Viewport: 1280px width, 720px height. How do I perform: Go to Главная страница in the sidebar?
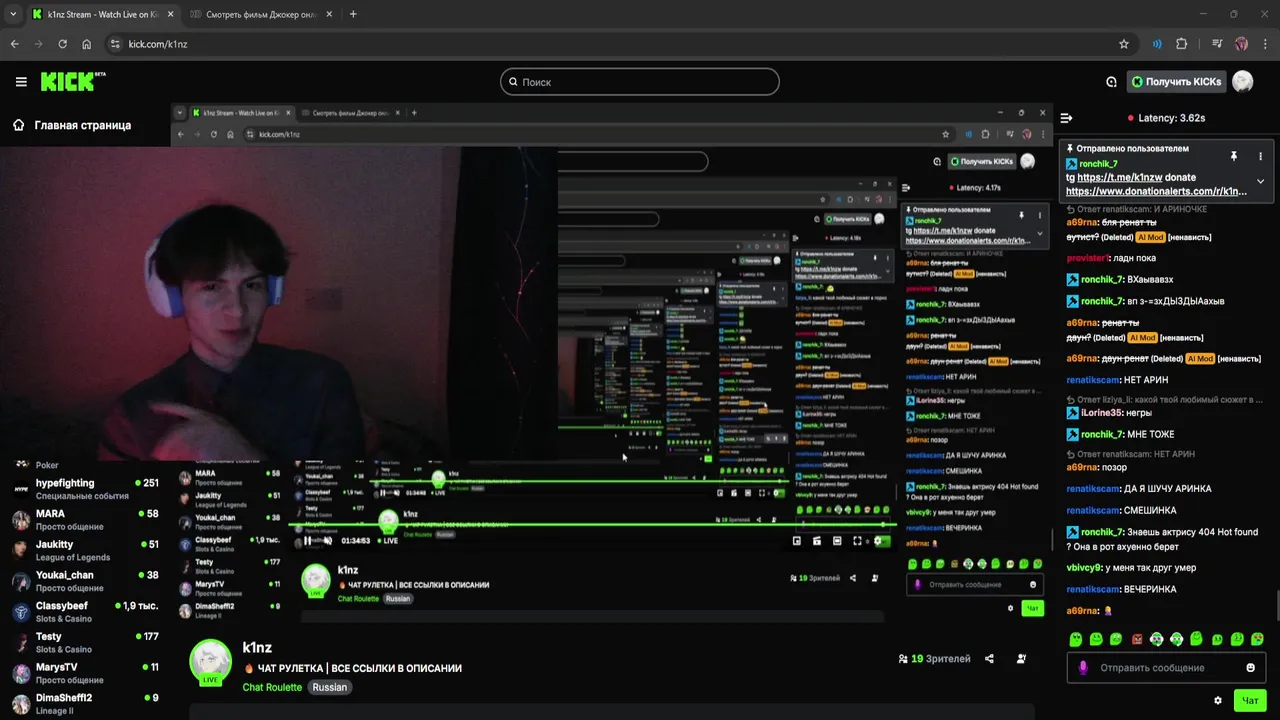coord(72,125)
